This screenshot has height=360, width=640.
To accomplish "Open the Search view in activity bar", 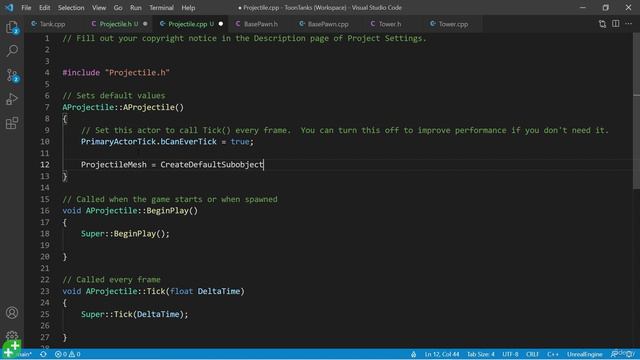I will [12, 51].
